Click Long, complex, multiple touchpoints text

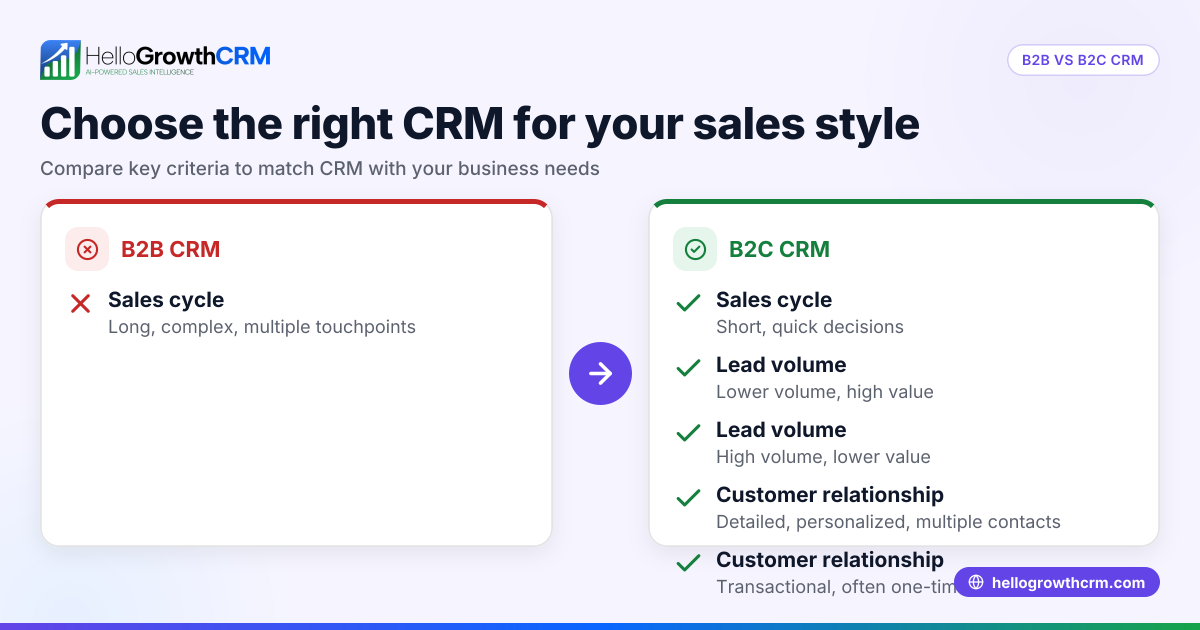point(262,327)
